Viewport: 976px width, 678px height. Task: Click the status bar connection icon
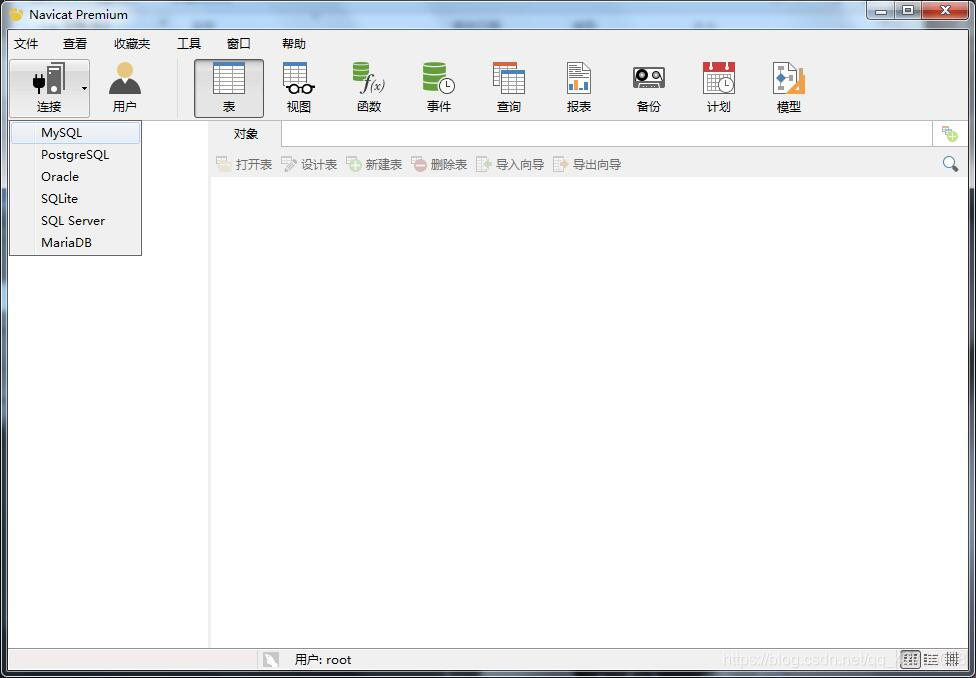[x=271, y=659]
